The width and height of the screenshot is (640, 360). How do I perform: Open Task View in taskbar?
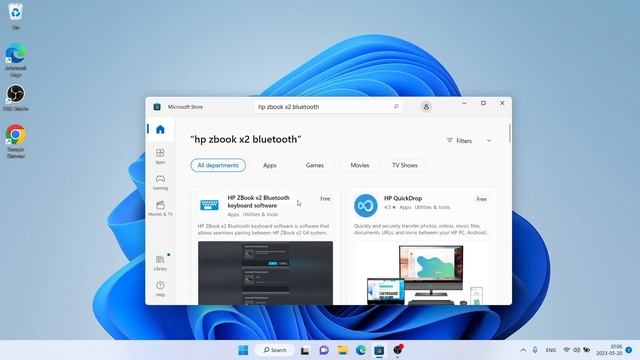click(x=304, y=350)
